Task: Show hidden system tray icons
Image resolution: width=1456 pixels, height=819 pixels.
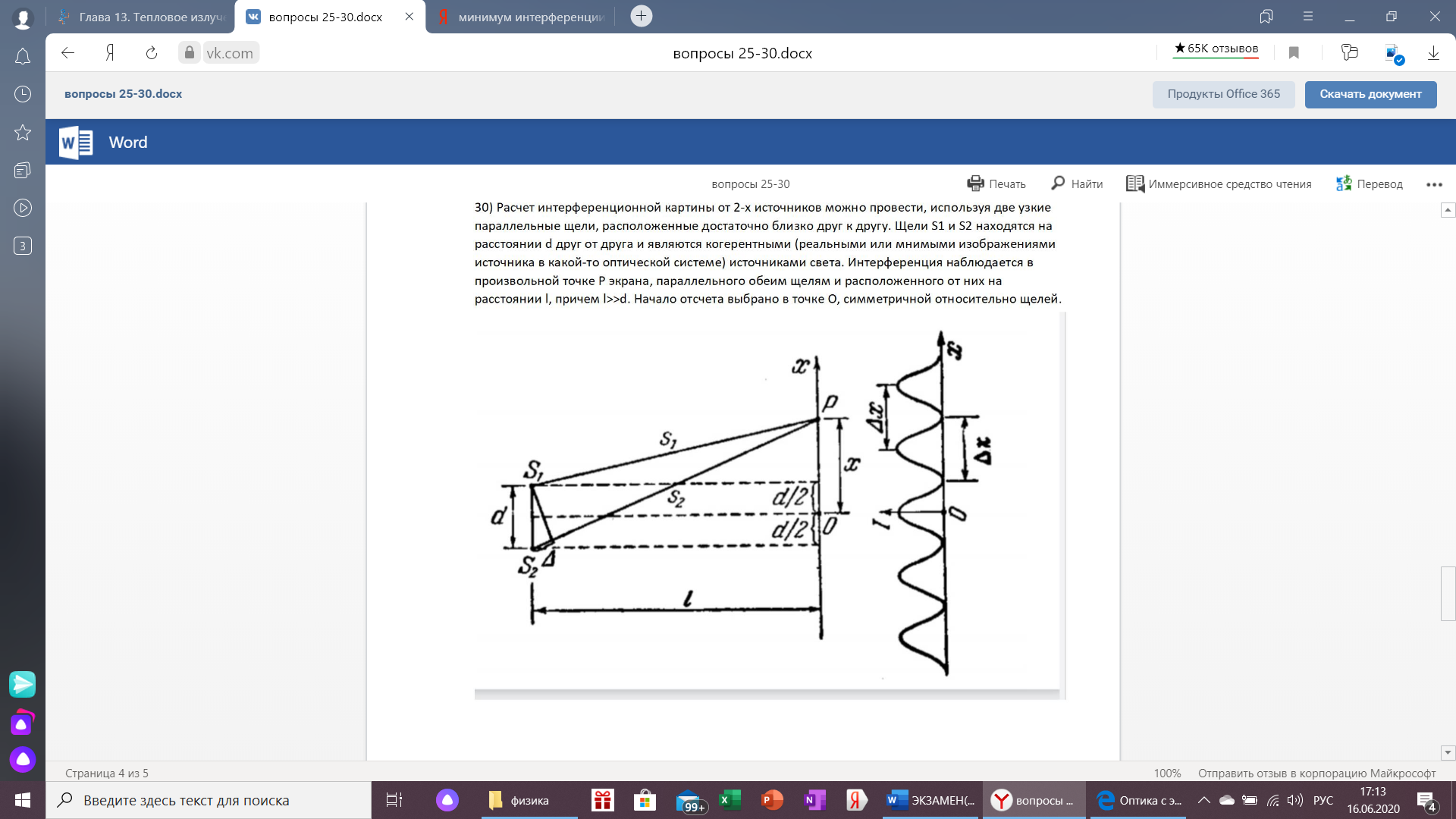Action: 1203,800
